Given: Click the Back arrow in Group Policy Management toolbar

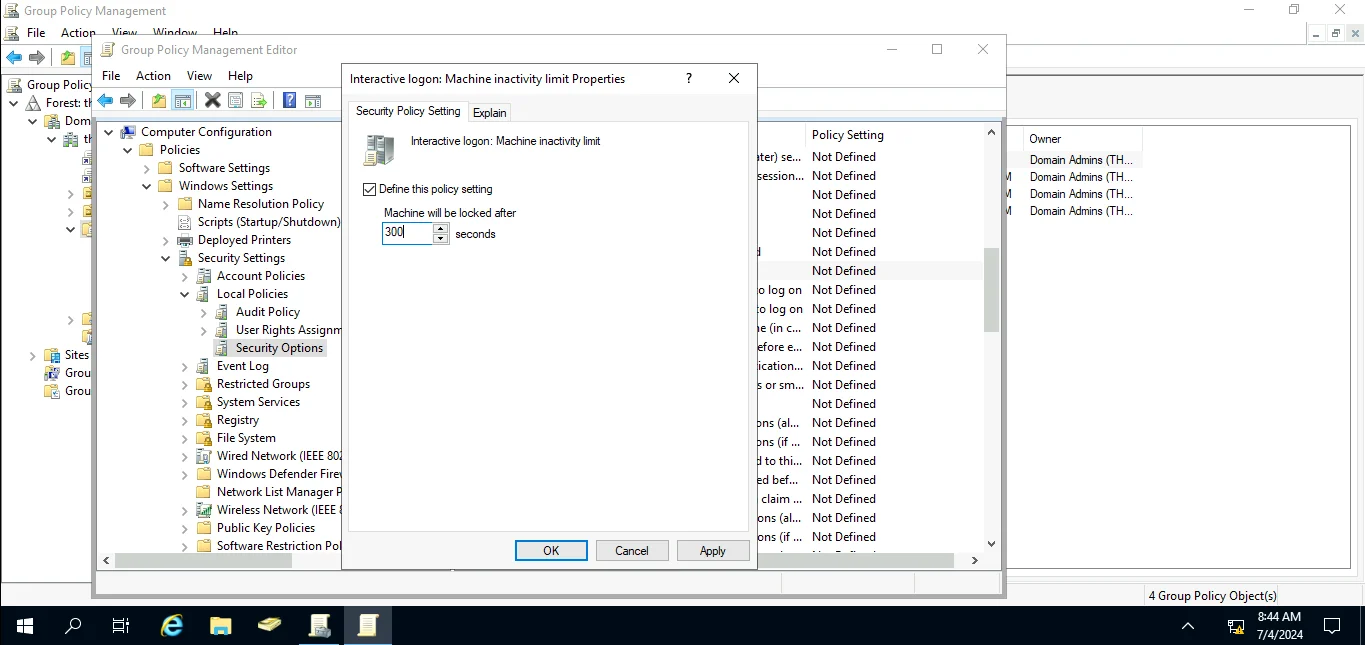Looking at the screenshot, I should coord(14,58).
